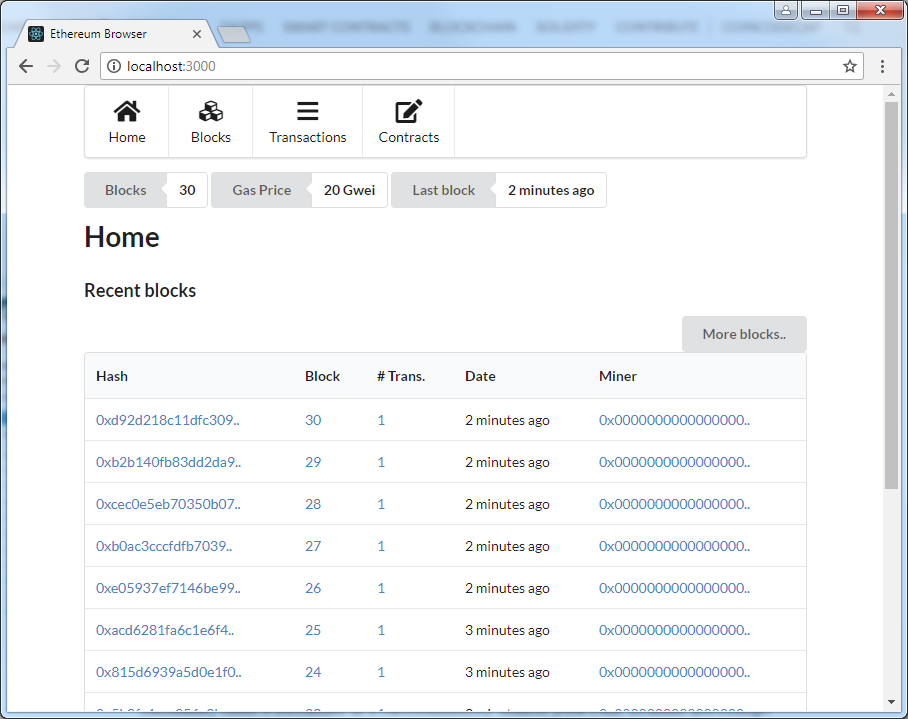Screen dimensions: 908x719
Task: Click the # Trans. column header
Action: pos(401,376)
